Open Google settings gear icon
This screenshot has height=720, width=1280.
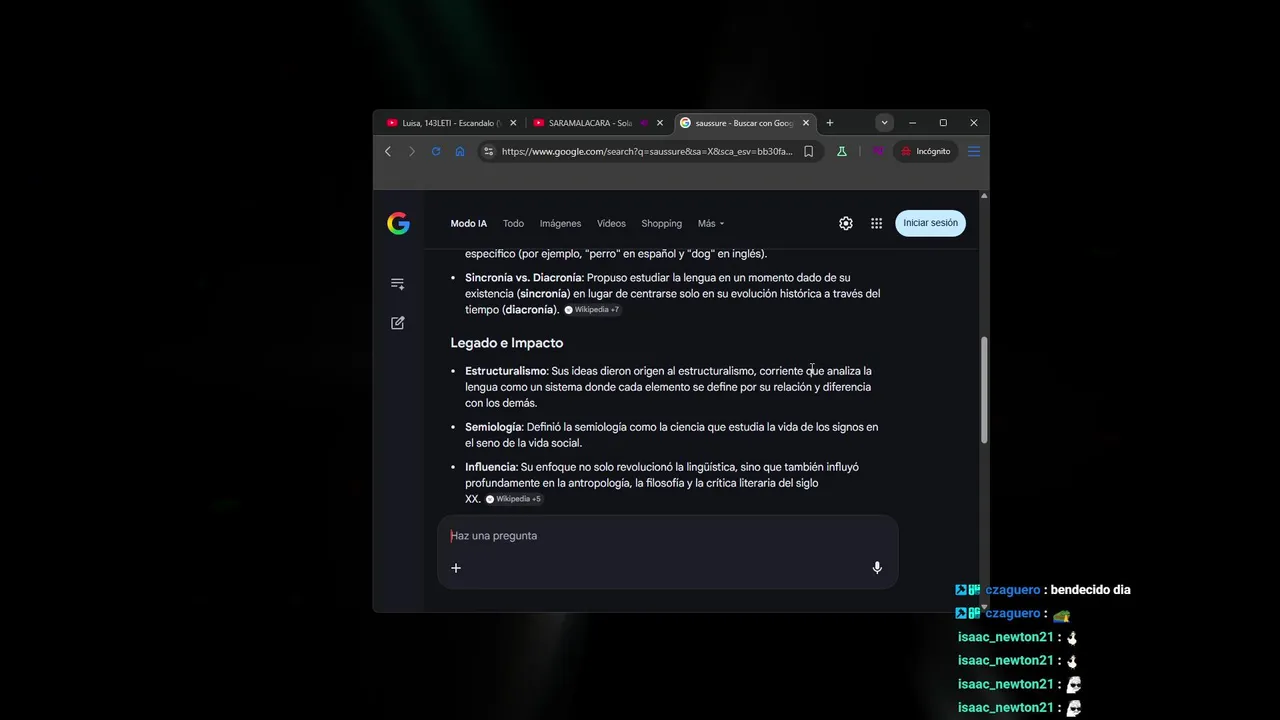click(846, 223)
